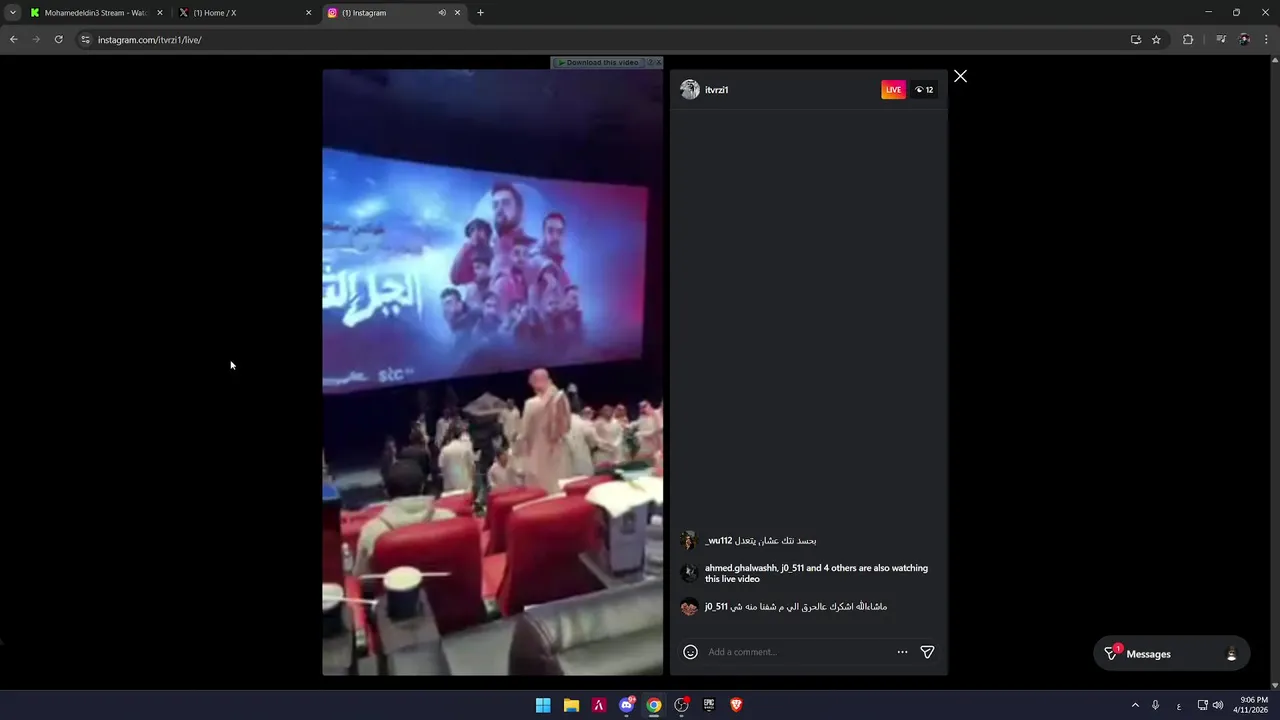This screenshot has width=1280, height=720.
Task: Go forward in browser history
Action: [36, 40]
